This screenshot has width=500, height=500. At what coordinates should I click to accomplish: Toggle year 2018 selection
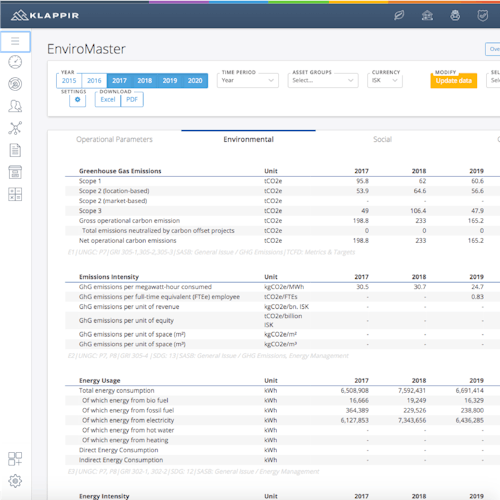tap(145, 81)
